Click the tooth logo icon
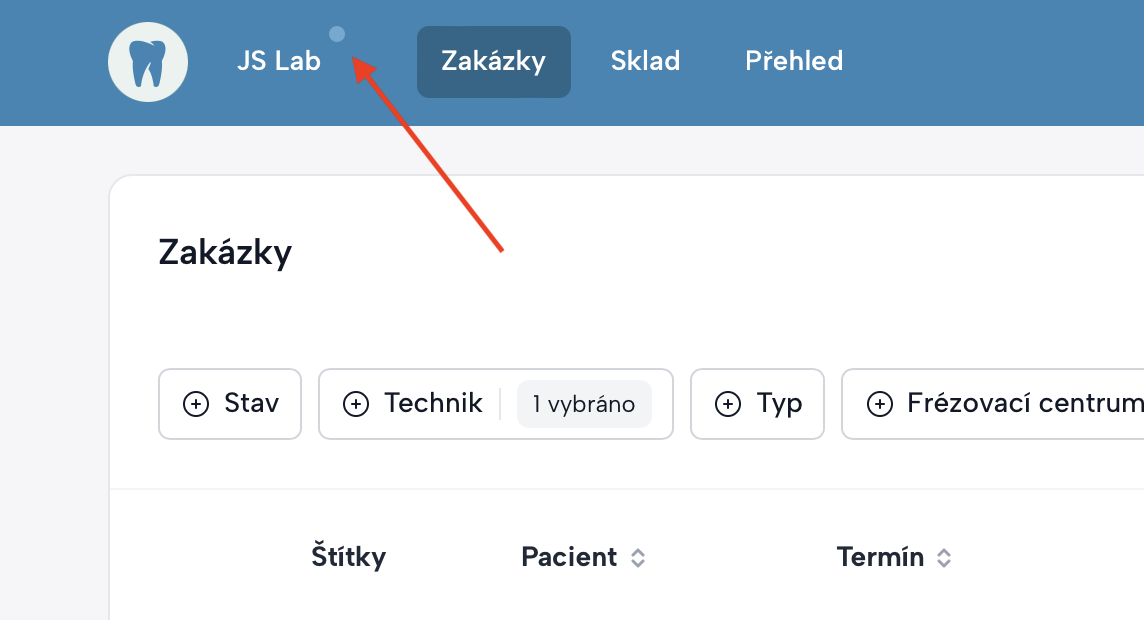Screen dimensions: 1144x620 click(x=147, y=62)
